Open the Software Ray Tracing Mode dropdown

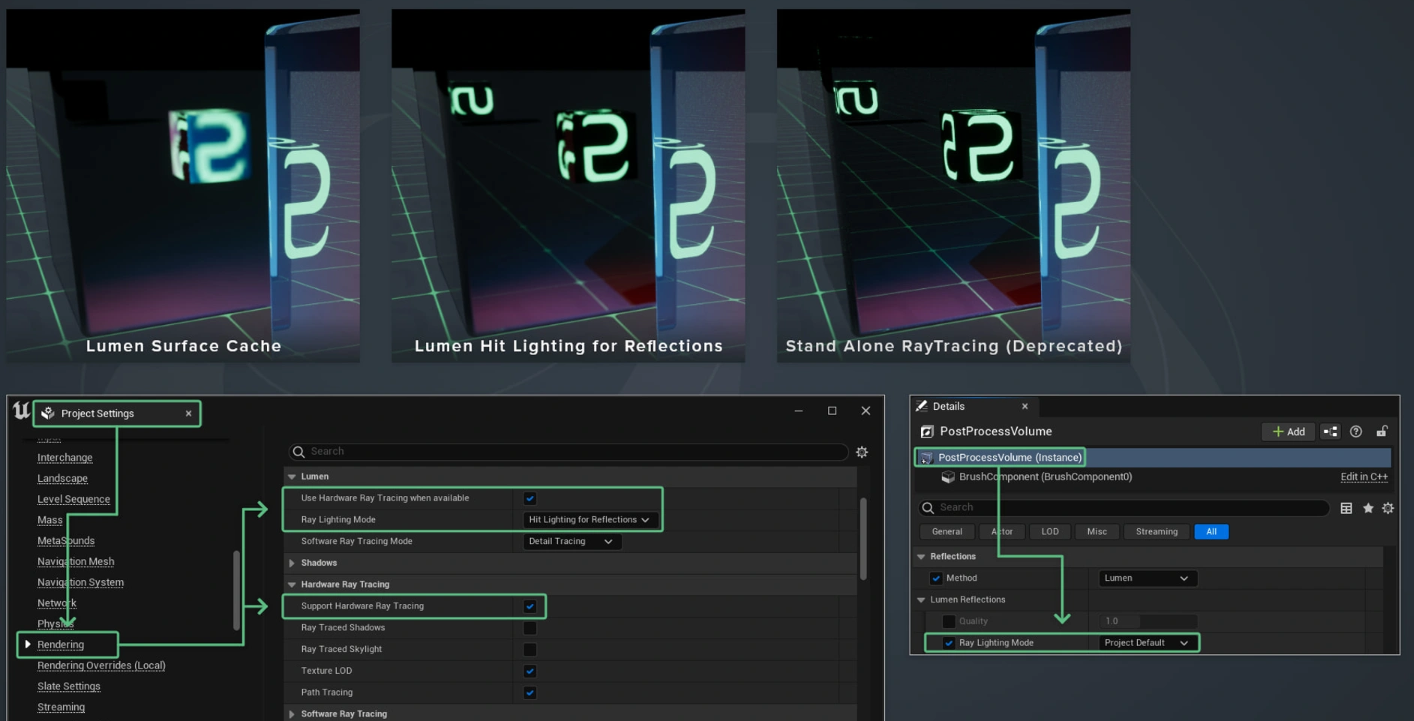[x=571, y=541]
